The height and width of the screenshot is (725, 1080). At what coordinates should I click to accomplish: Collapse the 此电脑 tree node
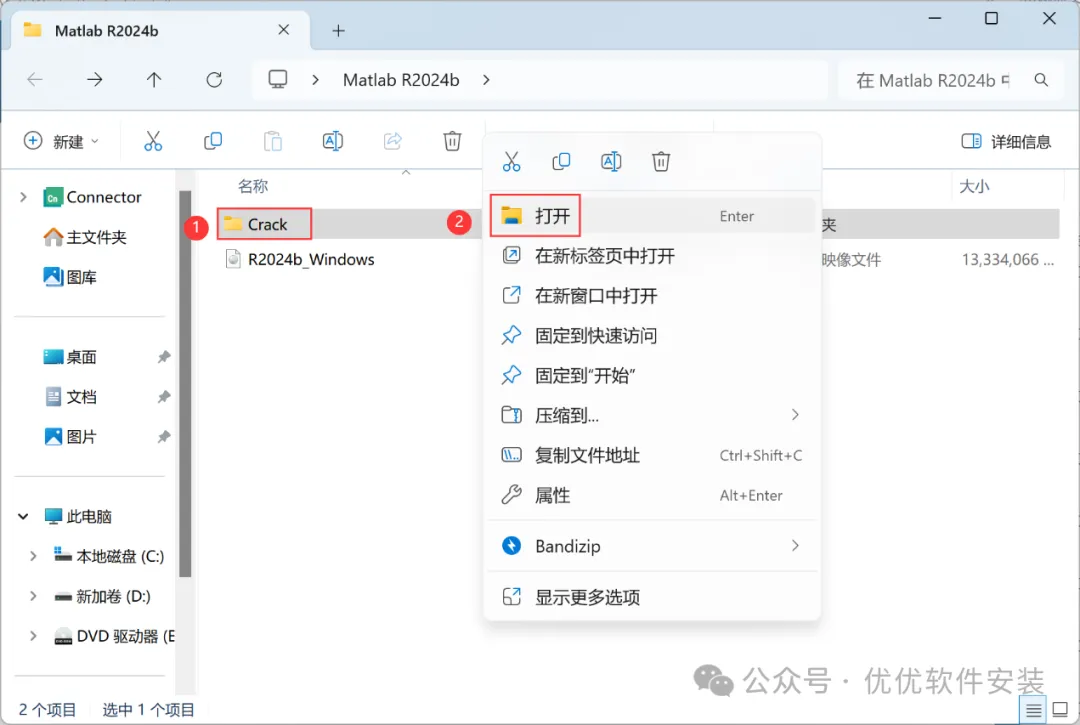(23, 516)
